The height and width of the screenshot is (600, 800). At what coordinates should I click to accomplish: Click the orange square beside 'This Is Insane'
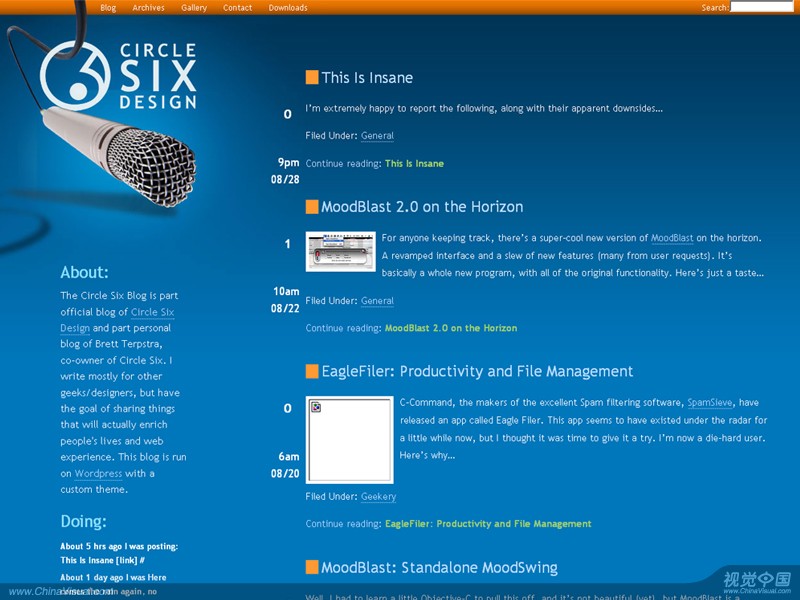point(312,77)
